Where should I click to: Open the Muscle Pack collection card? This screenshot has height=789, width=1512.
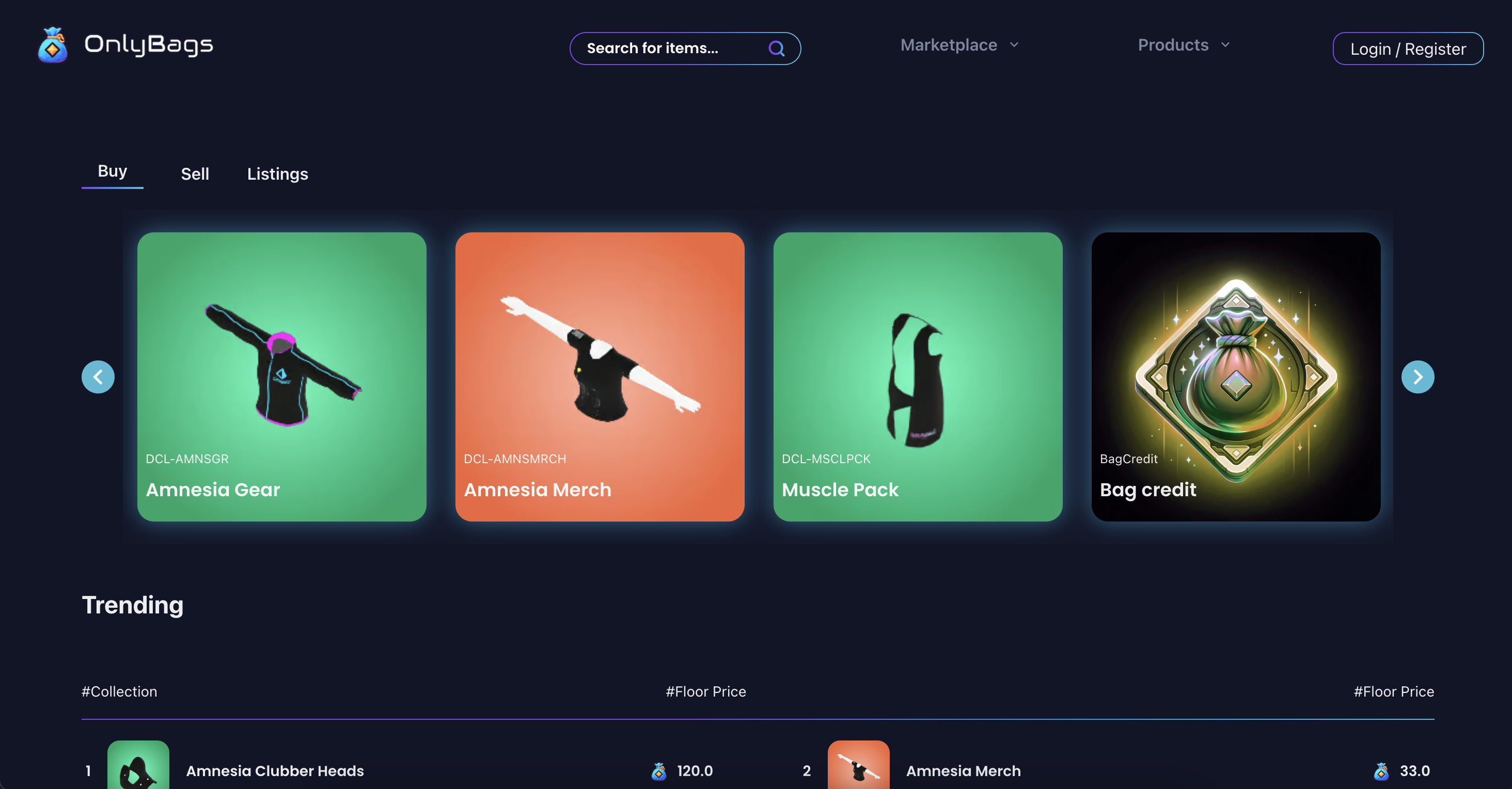[x=918, y=377]
